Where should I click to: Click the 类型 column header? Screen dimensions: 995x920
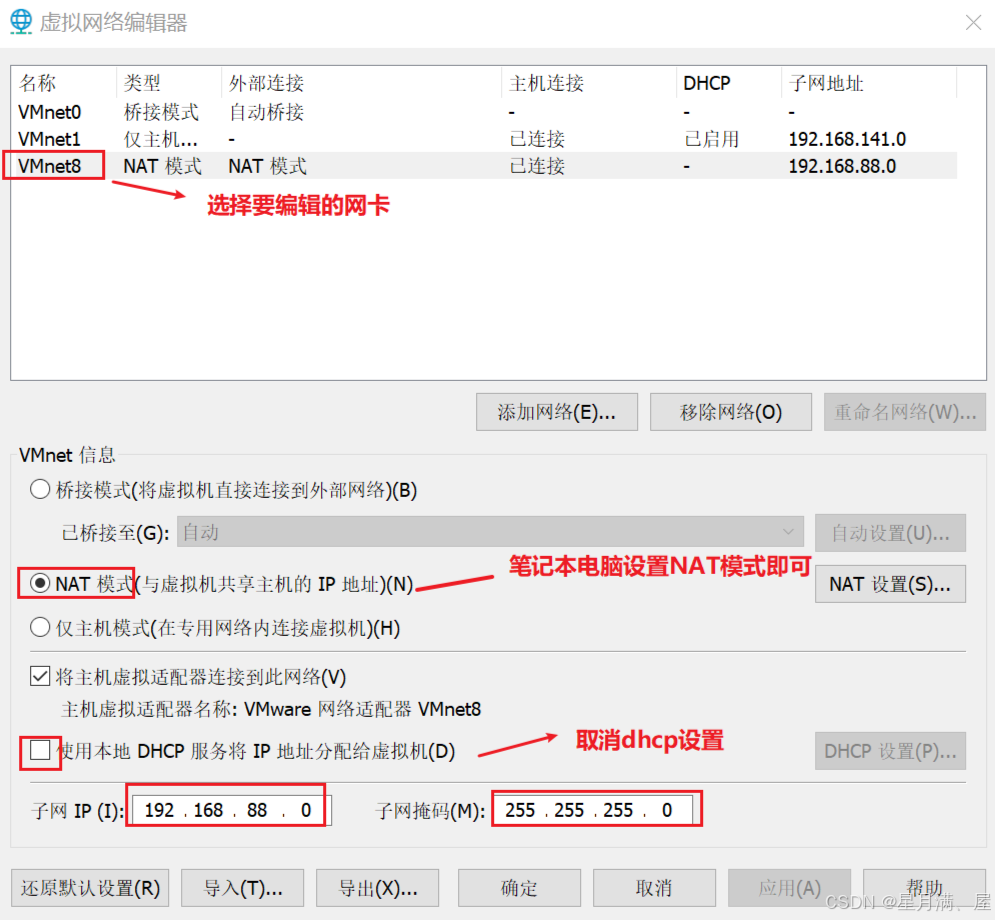(x=169, y=83)
